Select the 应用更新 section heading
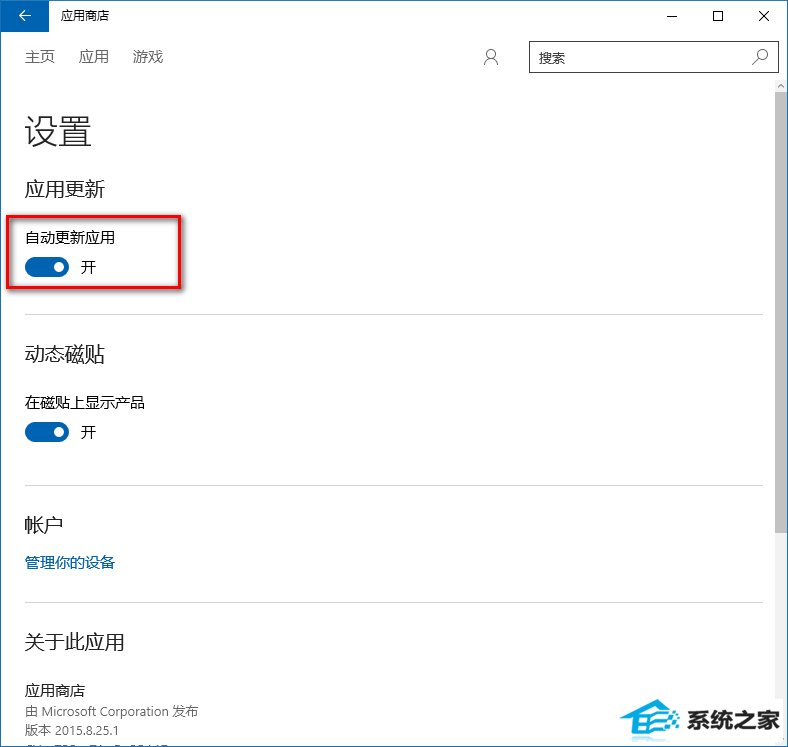Screen dimensions: 788x747 coord(65,189)
